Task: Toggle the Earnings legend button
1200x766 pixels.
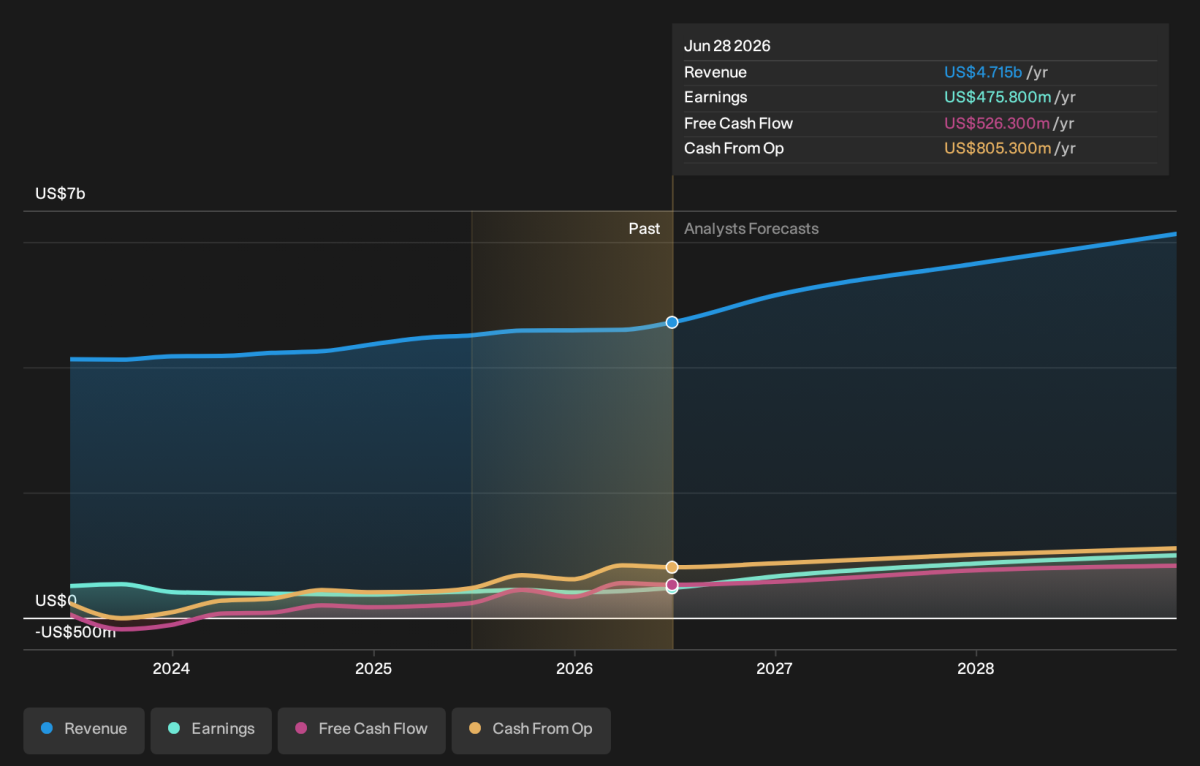Action: tap(211, 730)
